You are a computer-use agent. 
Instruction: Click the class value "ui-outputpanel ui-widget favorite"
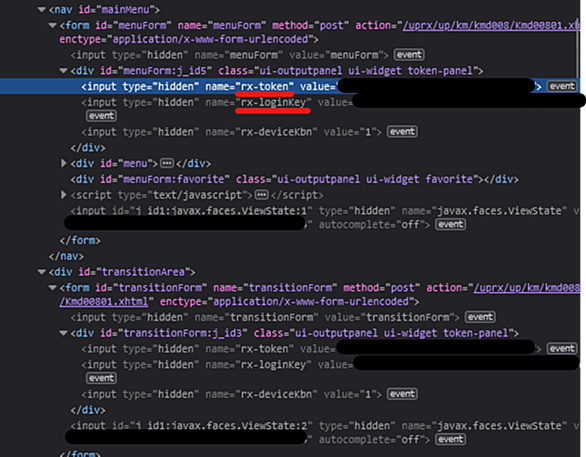click(x=376, y=179)
